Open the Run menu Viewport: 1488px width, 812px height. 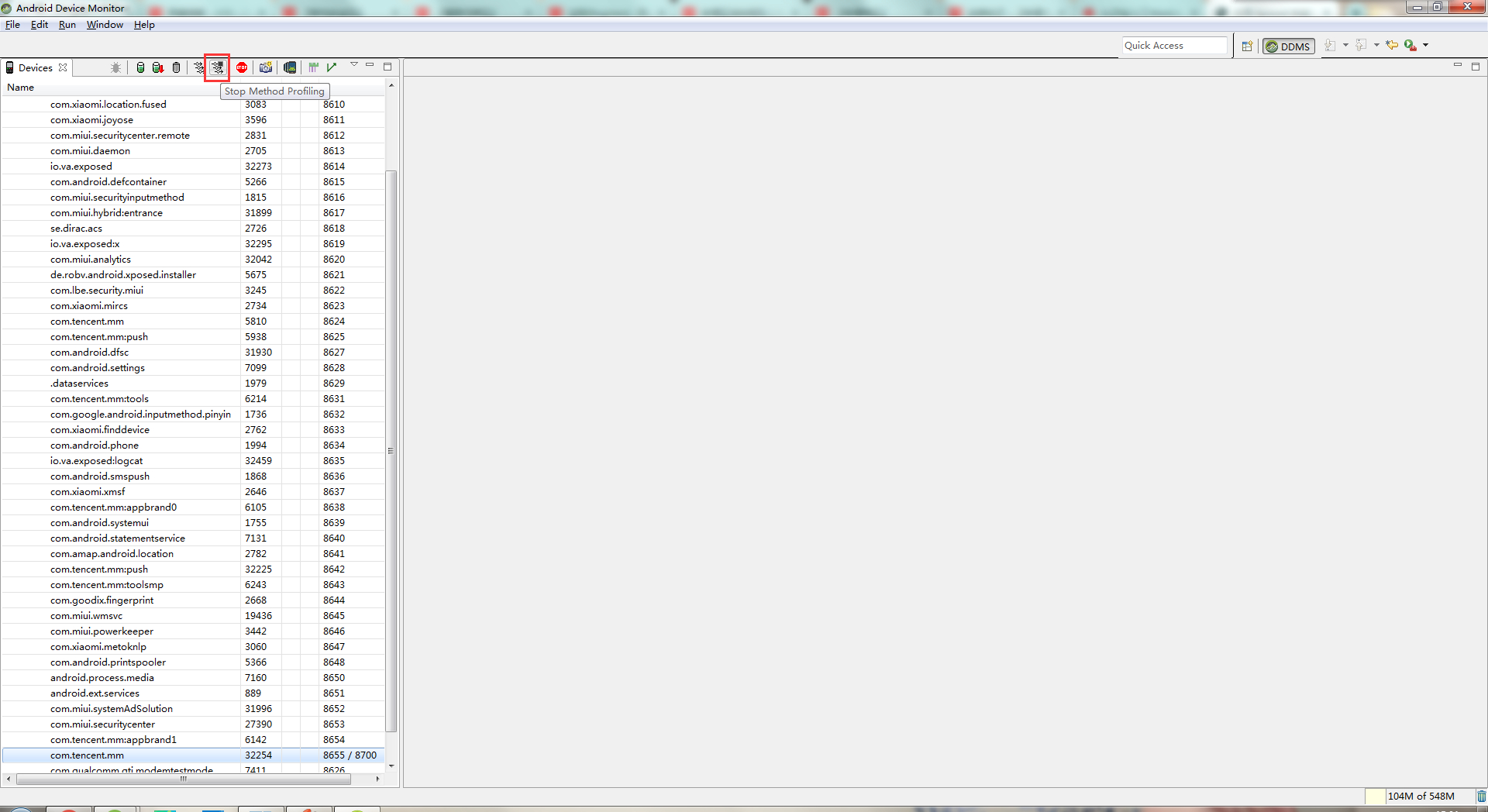[67, 25]
